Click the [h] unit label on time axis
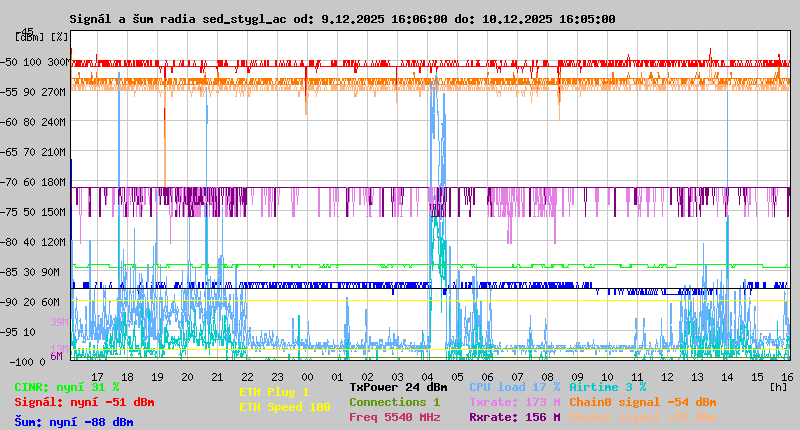800x430 pixels. (x=778, y=386)
